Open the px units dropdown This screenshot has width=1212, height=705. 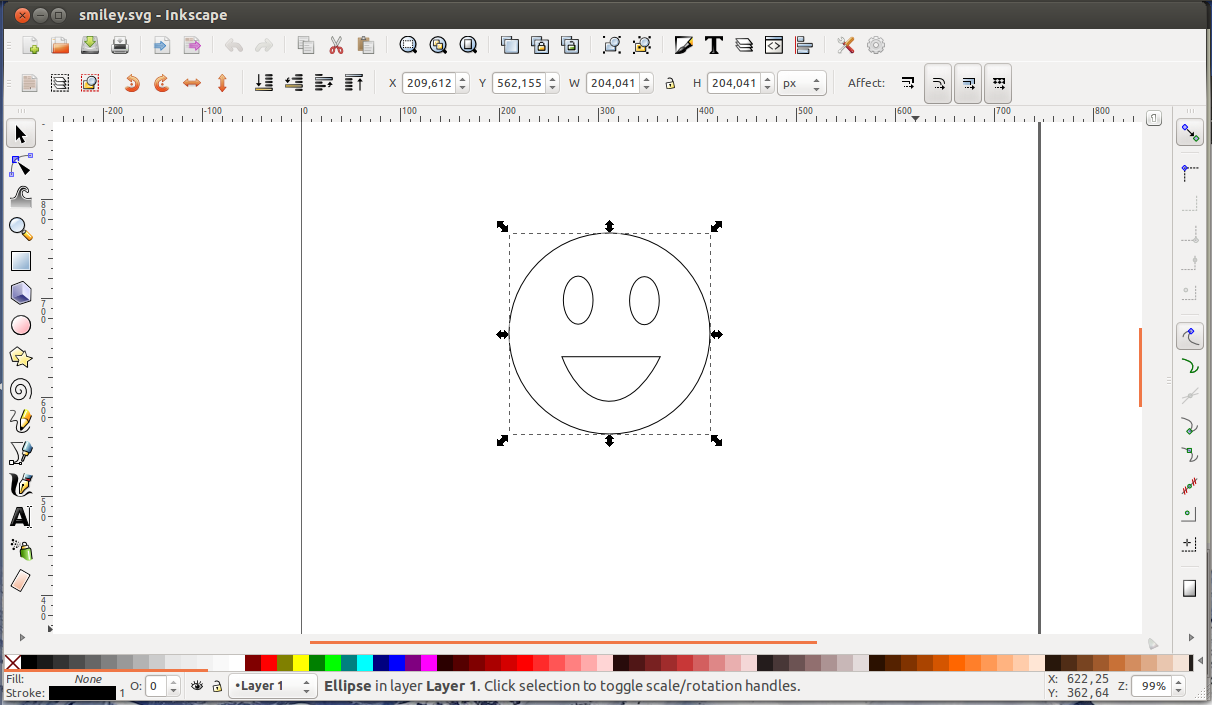(x=801, y=83)
